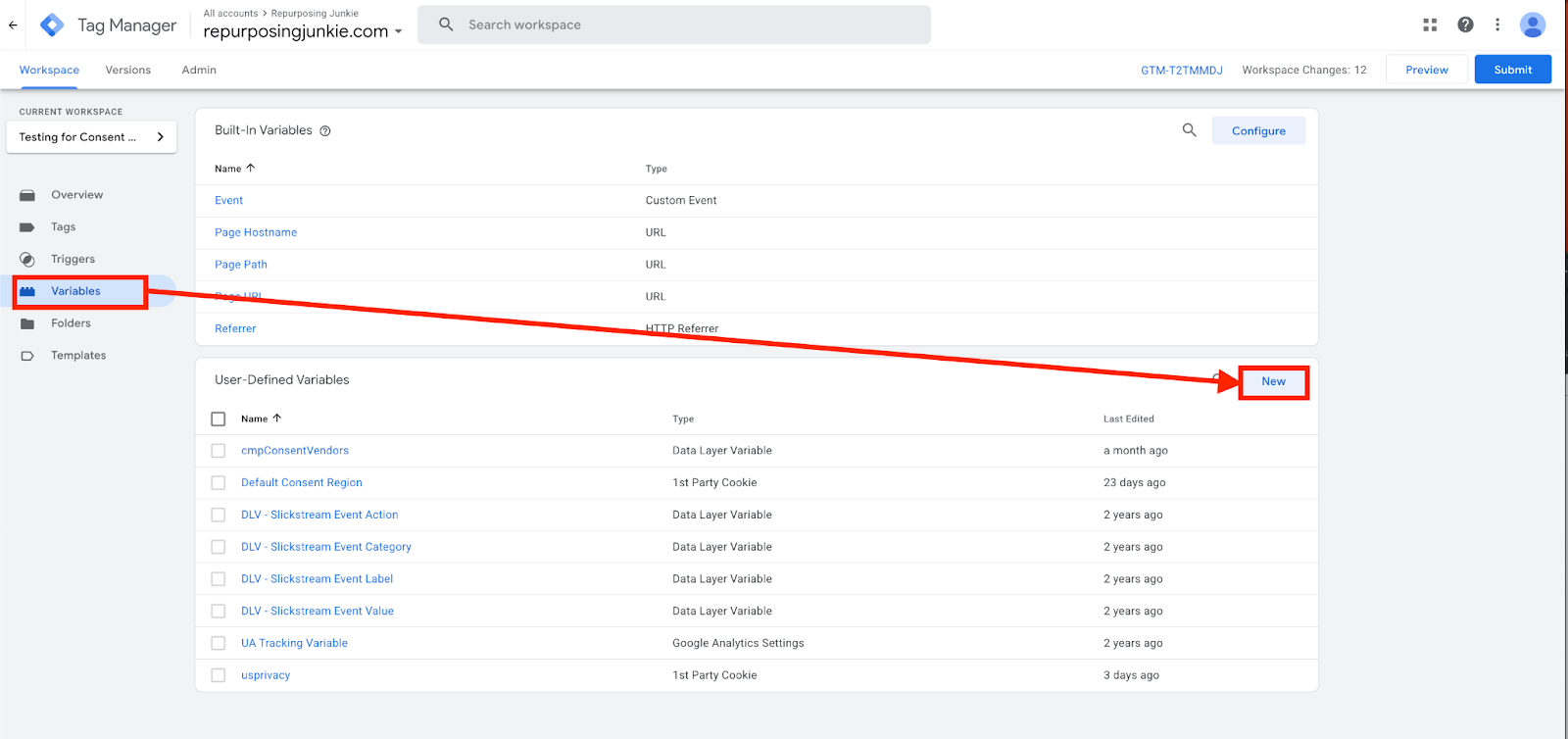
Task: Open DLV - Slickstream Event Category variable
Action: (326, 547)
